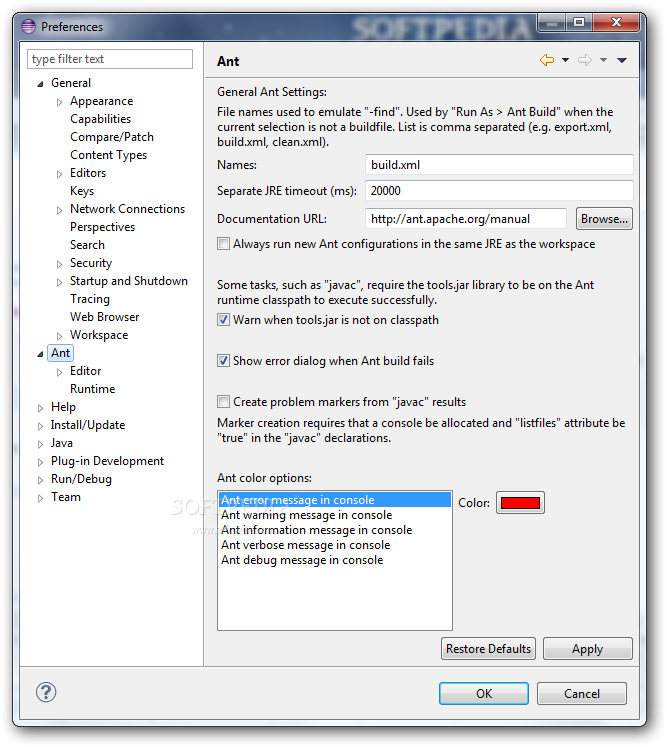Screen dimensions: 667x747
Task: Select Content Types in the tree
Action: point(109,155)
